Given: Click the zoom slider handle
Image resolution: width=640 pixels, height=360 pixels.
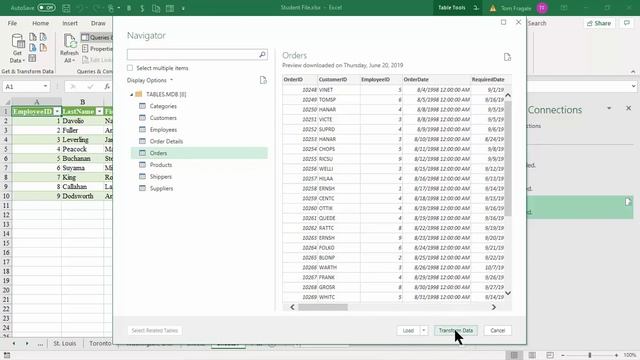Looking at the screenshot, I should pyautogui.click(x=590, y=355).
